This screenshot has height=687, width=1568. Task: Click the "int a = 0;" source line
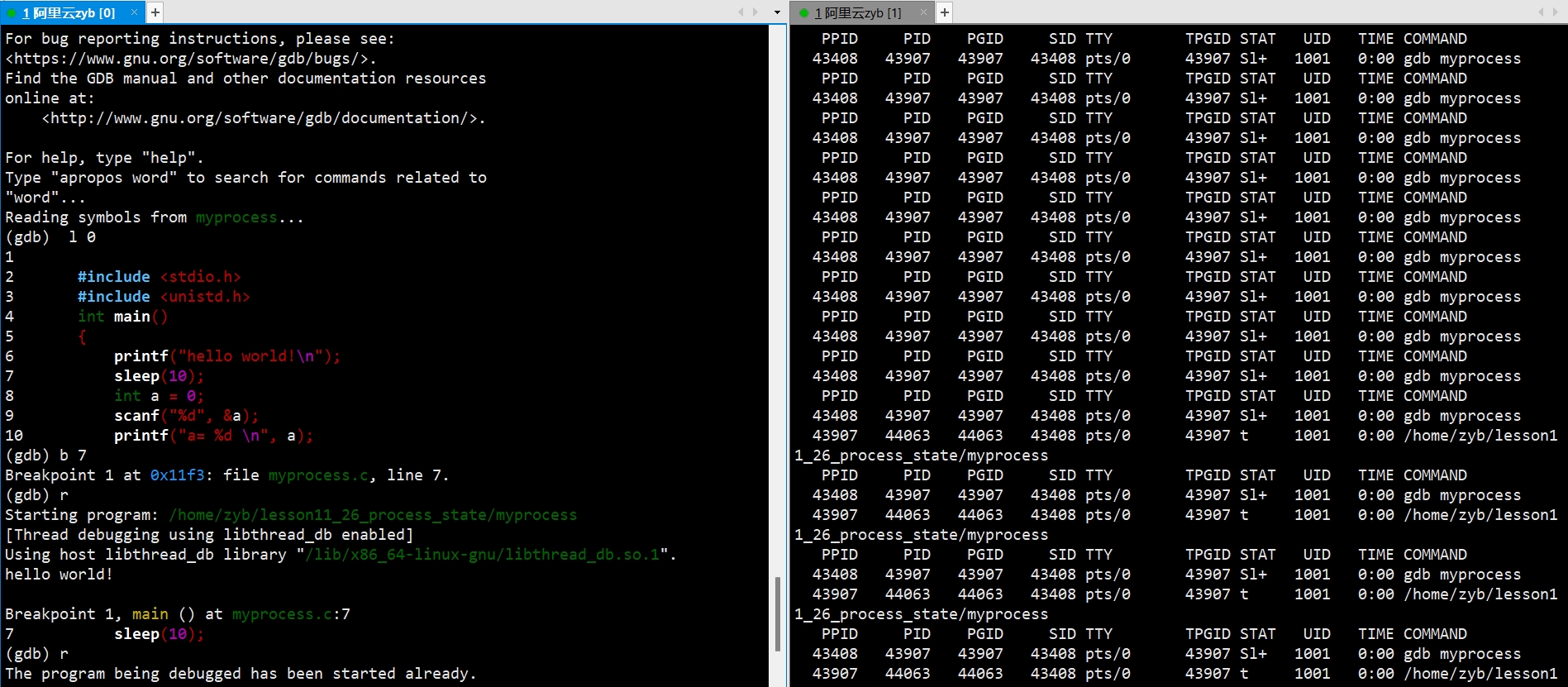[x=159, y=396]
